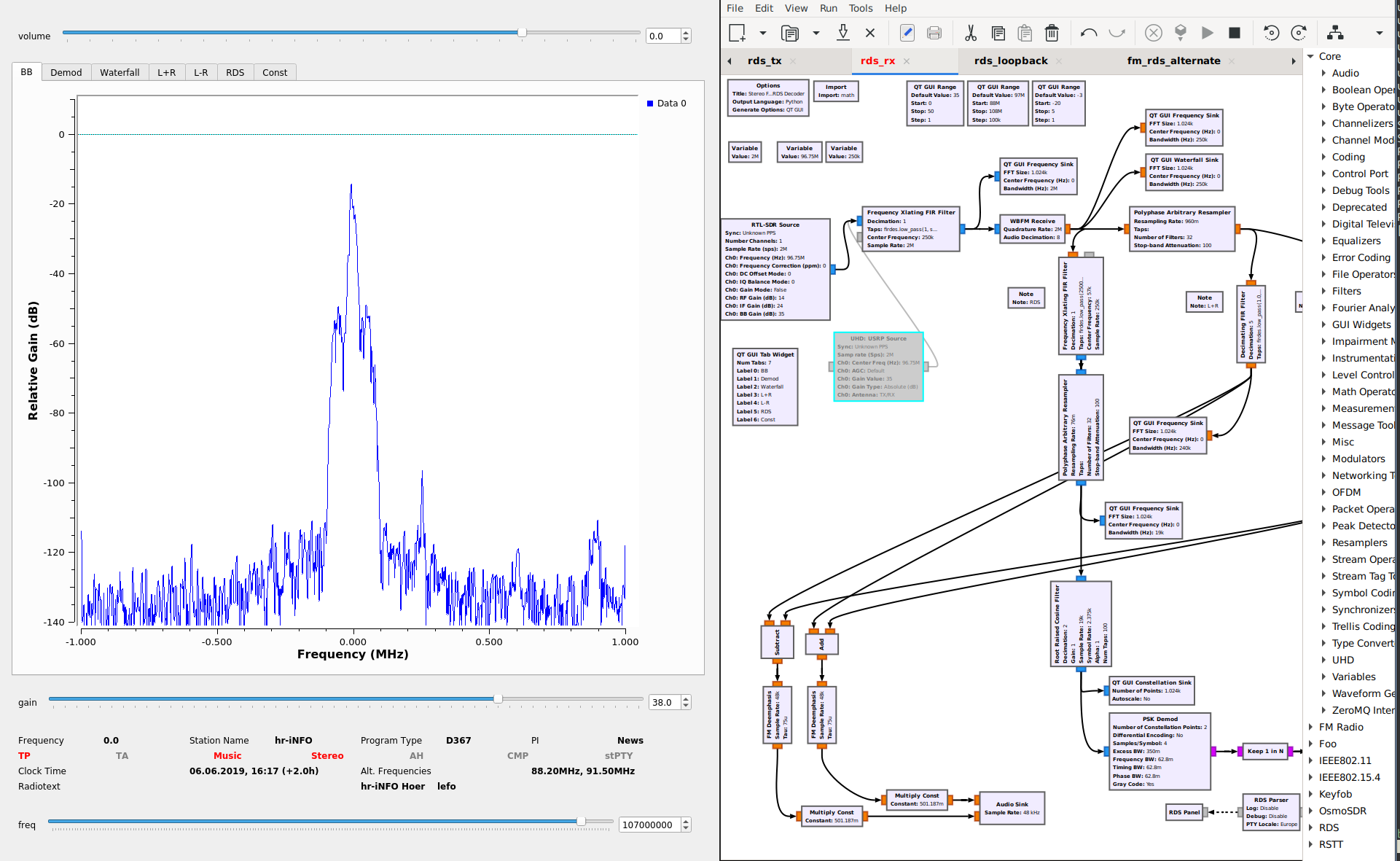Click the rotate counterclockwise icon
1400x861 pixels.
point(1271,33)
